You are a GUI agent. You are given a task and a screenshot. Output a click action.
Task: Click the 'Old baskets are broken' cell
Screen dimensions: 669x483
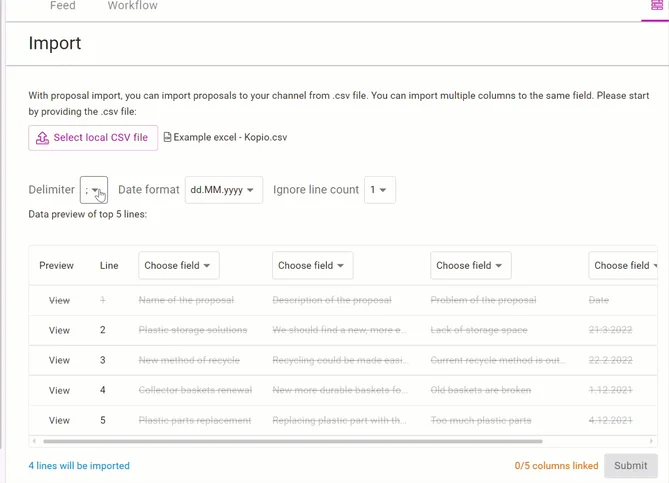pyautogui.click(x=481, y=390)
